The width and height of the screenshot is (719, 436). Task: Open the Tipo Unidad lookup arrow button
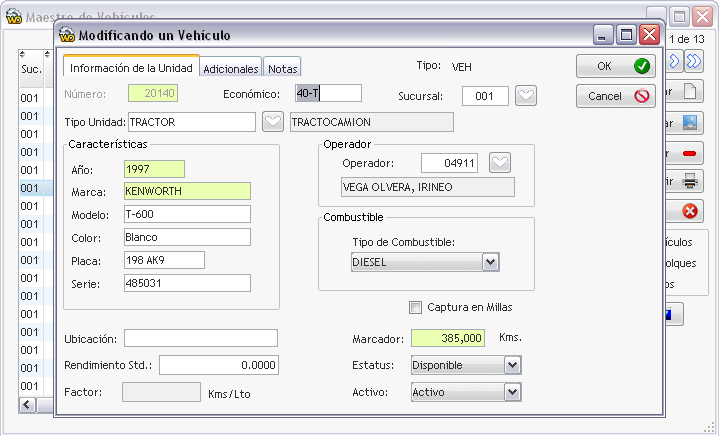pos(273,122)
